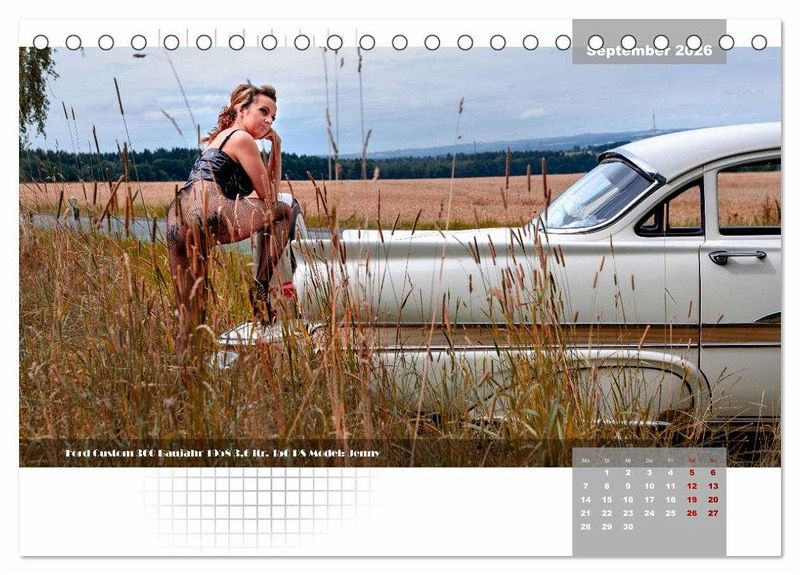Click the 'Mo' weekday header
This screenshot has height=575, width=800.
586,461
